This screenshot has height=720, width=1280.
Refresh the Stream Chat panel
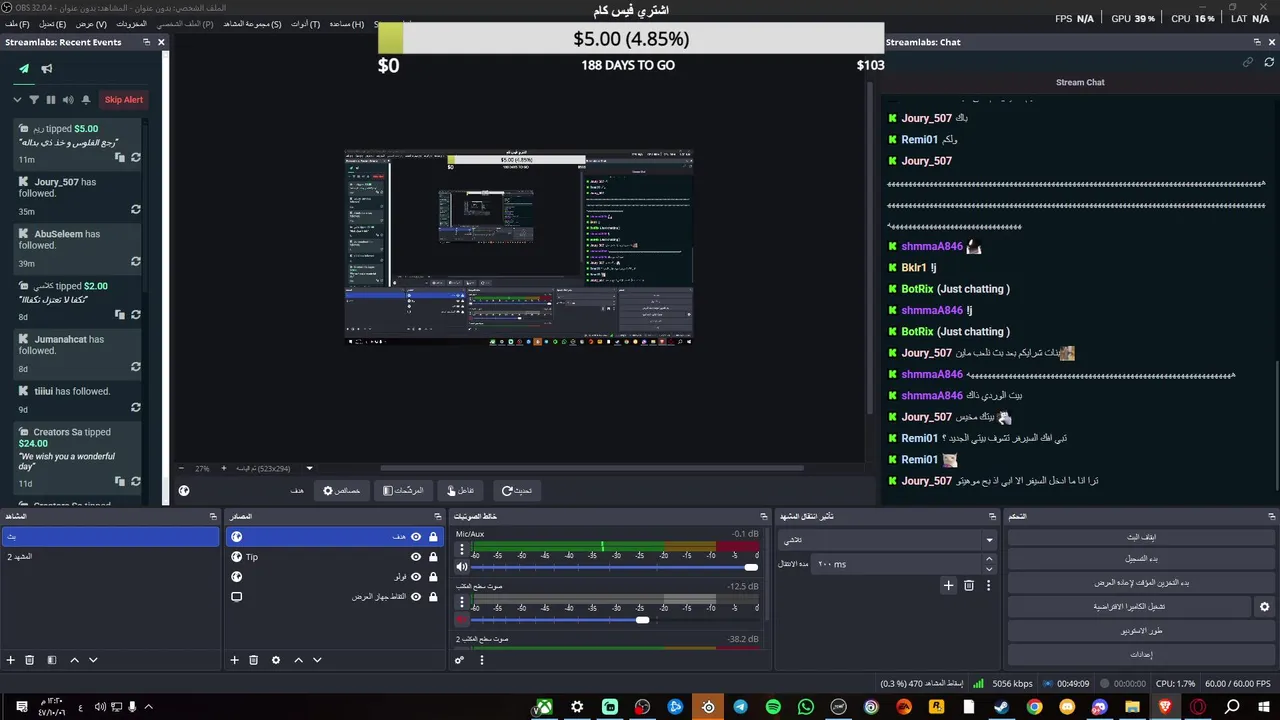point(1269,62)
